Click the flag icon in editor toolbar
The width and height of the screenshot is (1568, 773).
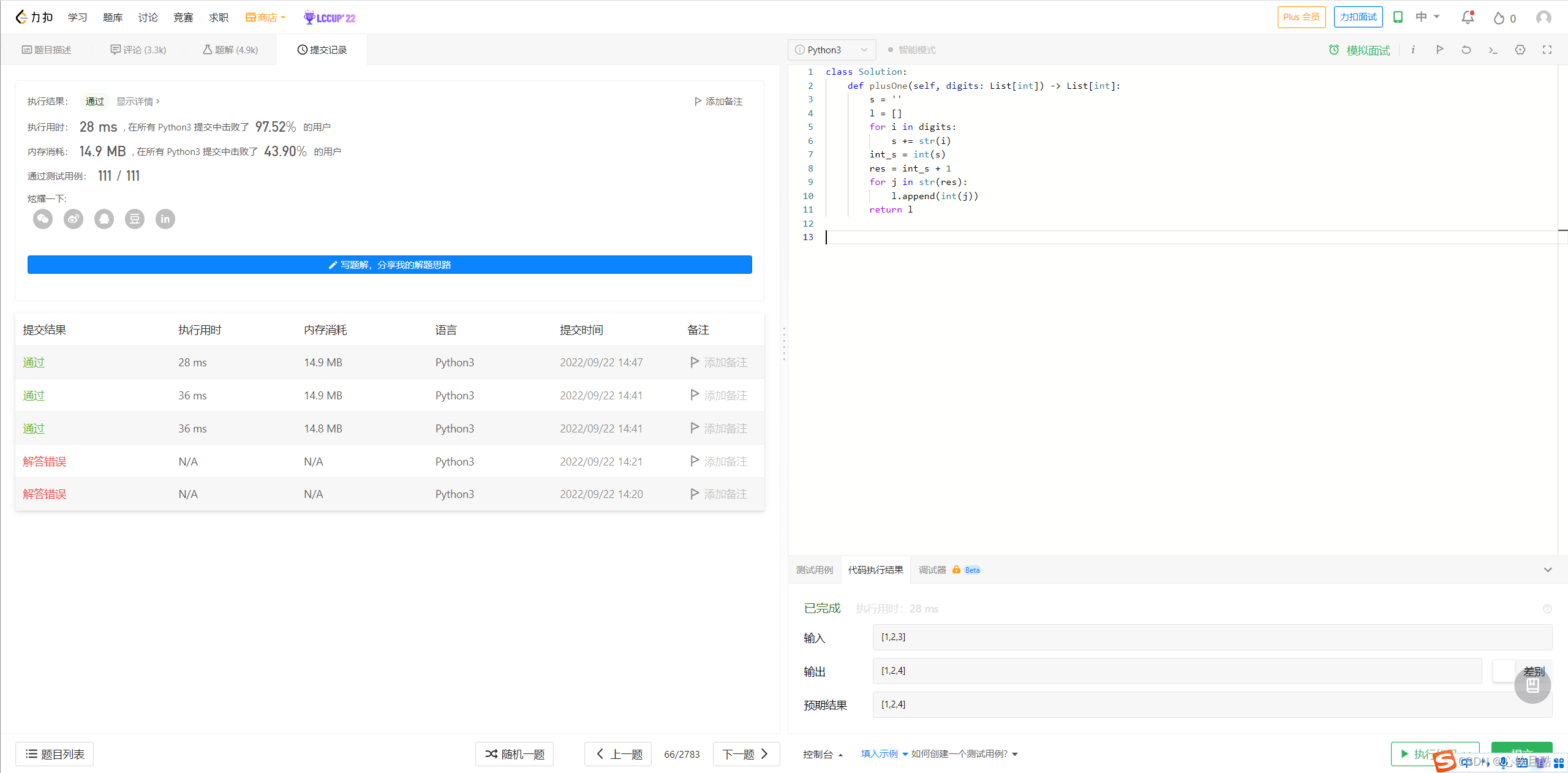1439,50
